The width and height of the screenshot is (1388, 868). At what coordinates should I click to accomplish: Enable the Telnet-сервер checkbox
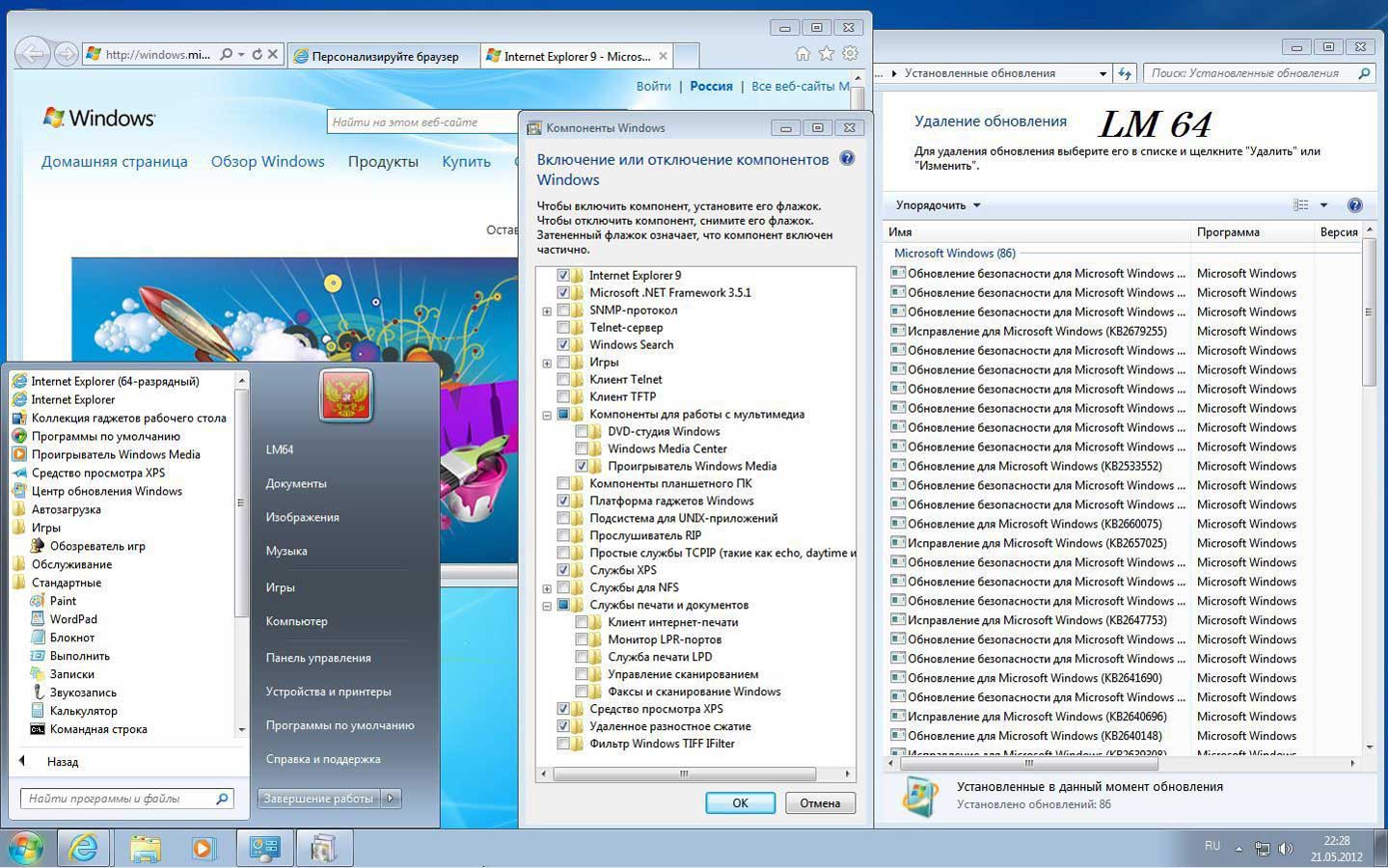[563, 328]
